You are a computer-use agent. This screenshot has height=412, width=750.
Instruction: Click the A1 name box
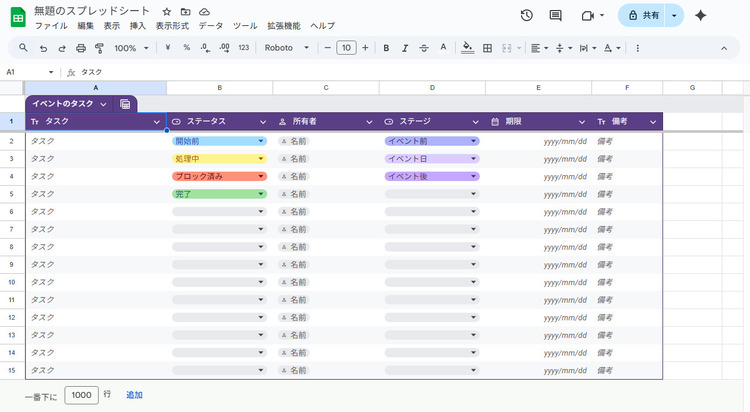point(30,72)
